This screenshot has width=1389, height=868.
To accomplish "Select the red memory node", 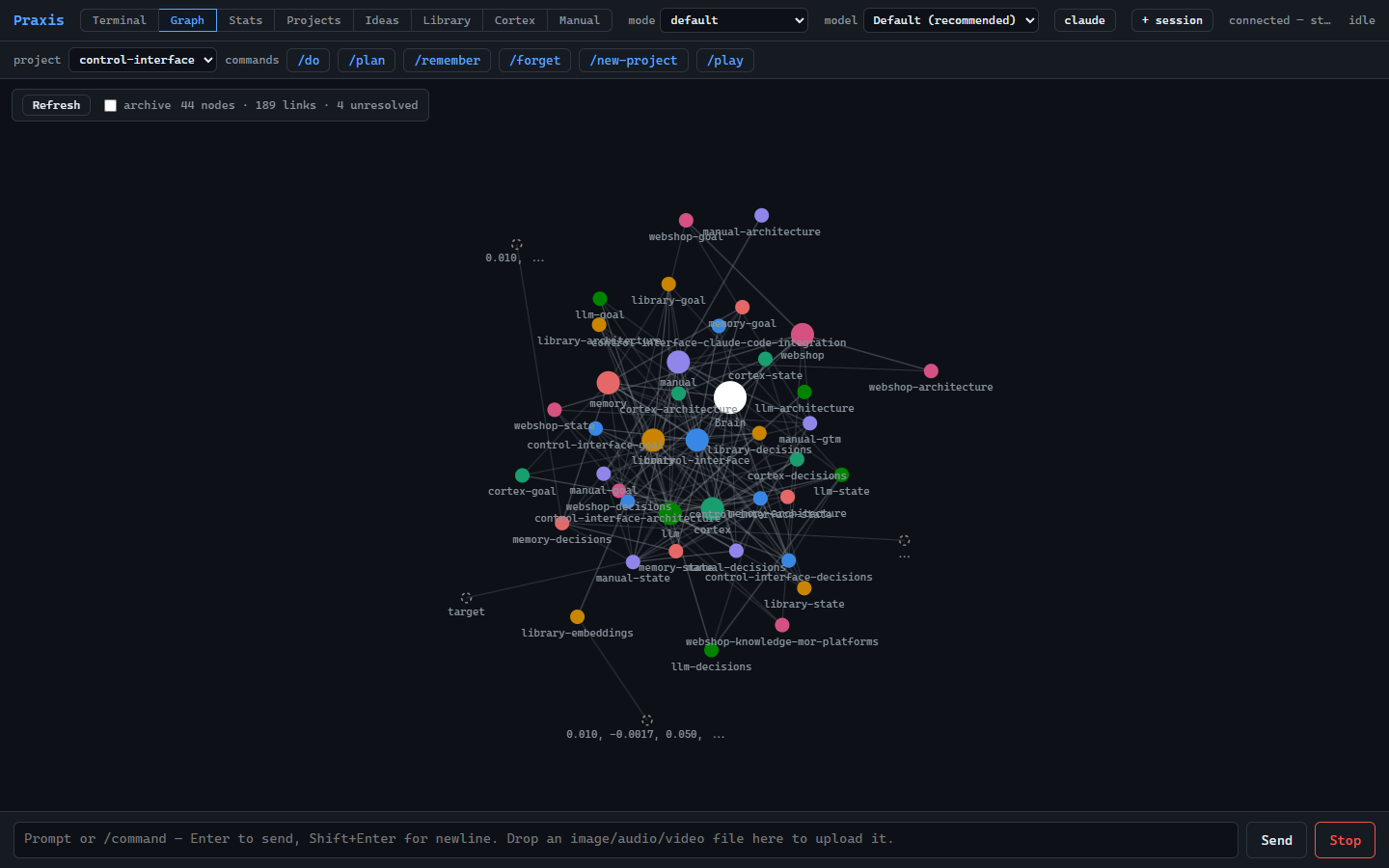I will tap(608, 383).
